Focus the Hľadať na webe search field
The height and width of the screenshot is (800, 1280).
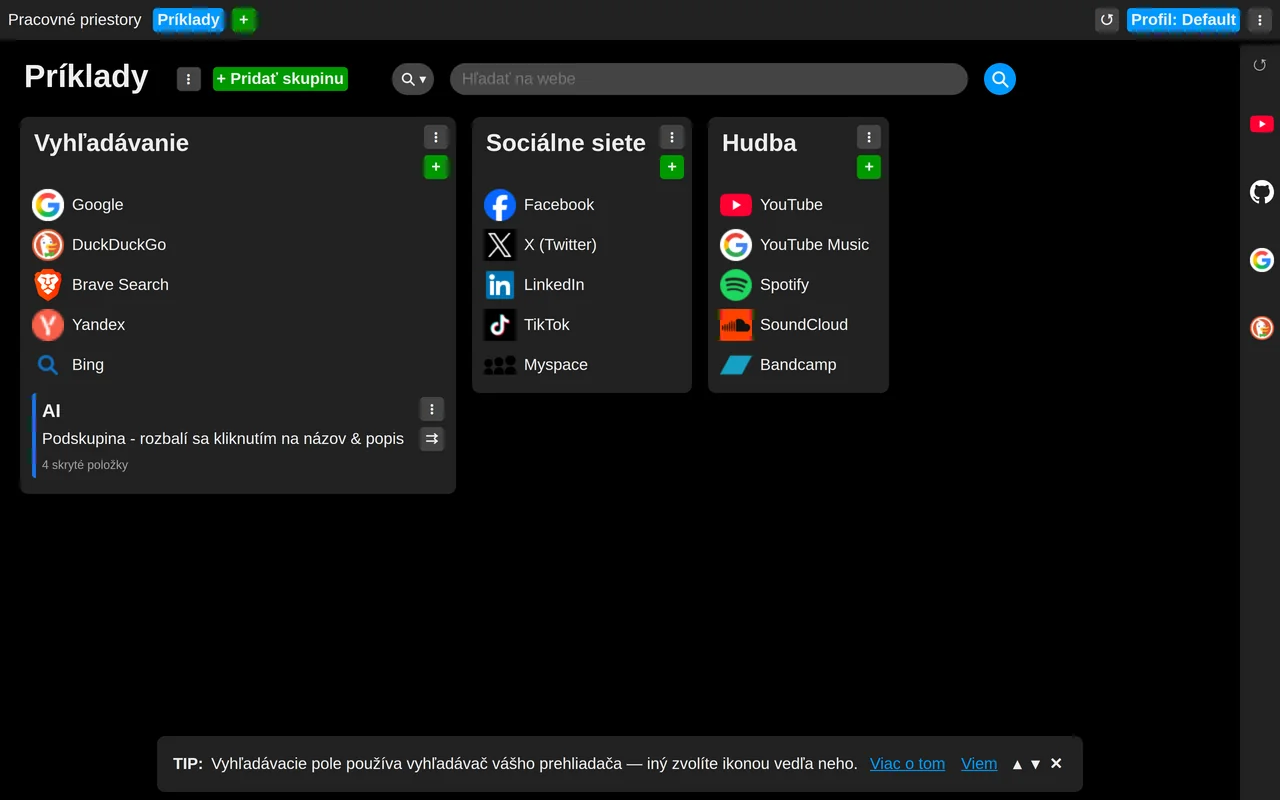point(709,79)
